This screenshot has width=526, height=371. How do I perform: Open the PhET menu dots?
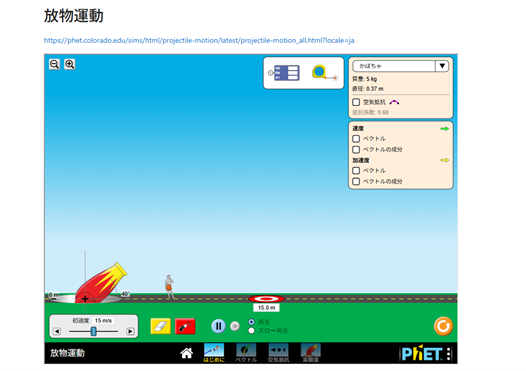tap(449, 354)
